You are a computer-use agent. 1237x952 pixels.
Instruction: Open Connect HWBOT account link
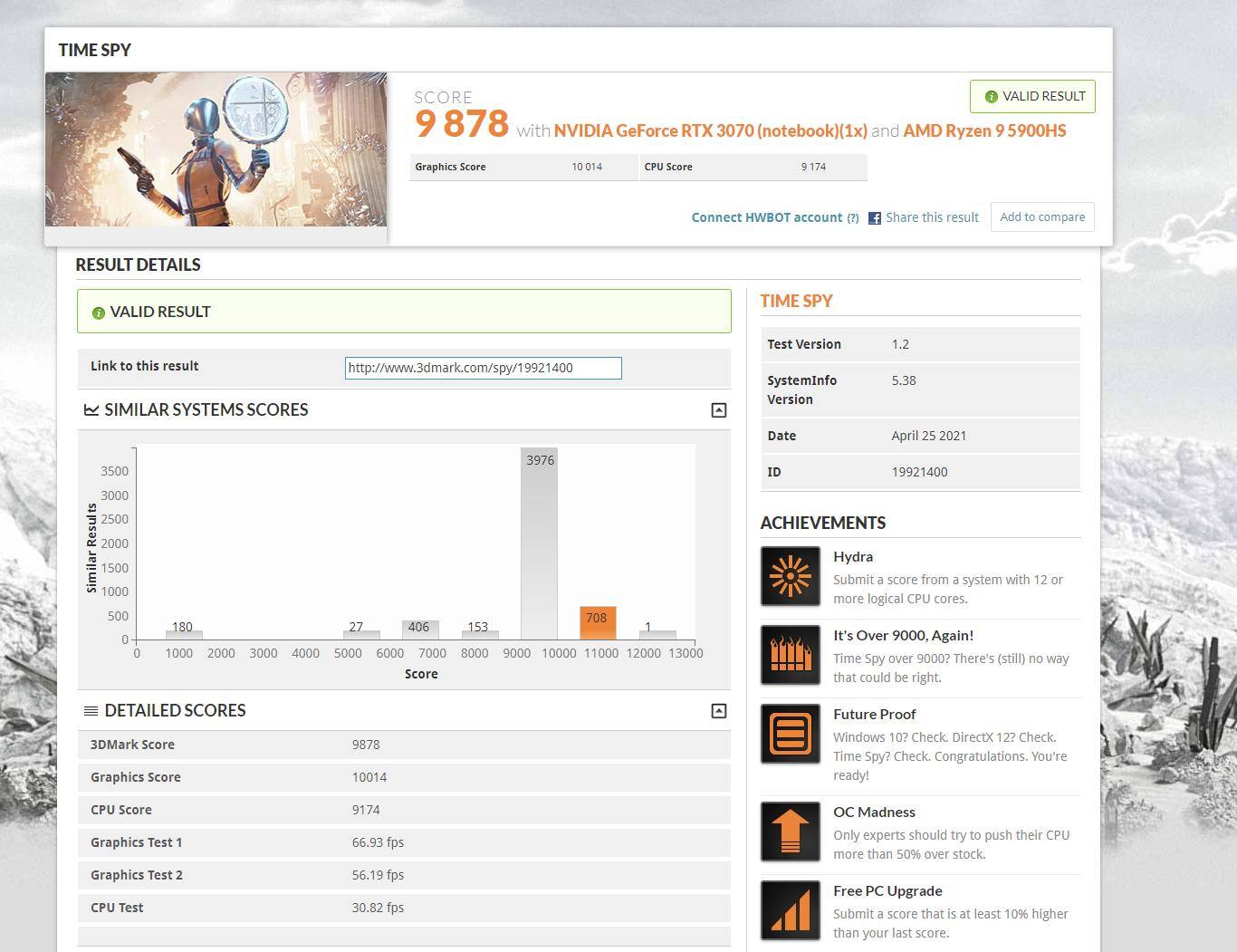(x=766, y=217)
